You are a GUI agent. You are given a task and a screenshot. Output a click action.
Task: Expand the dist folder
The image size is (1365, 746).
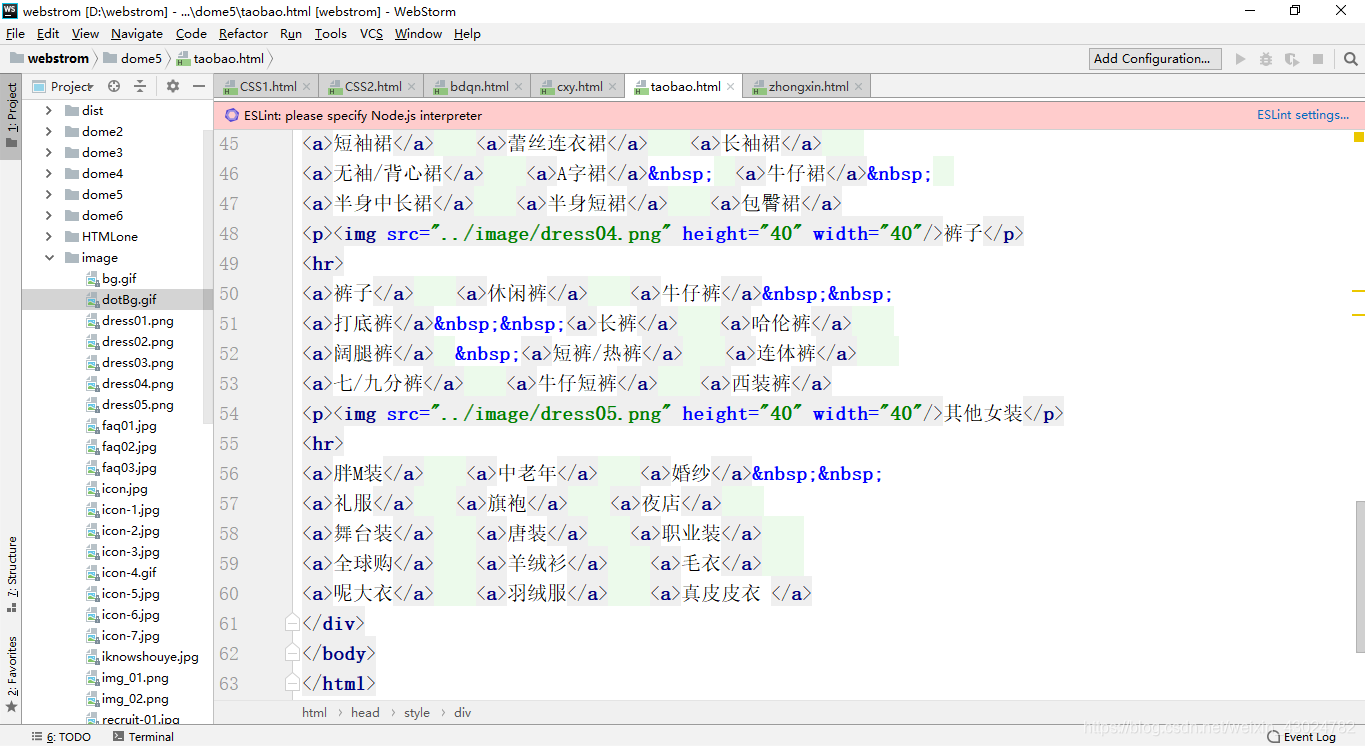tap(49, 111)
